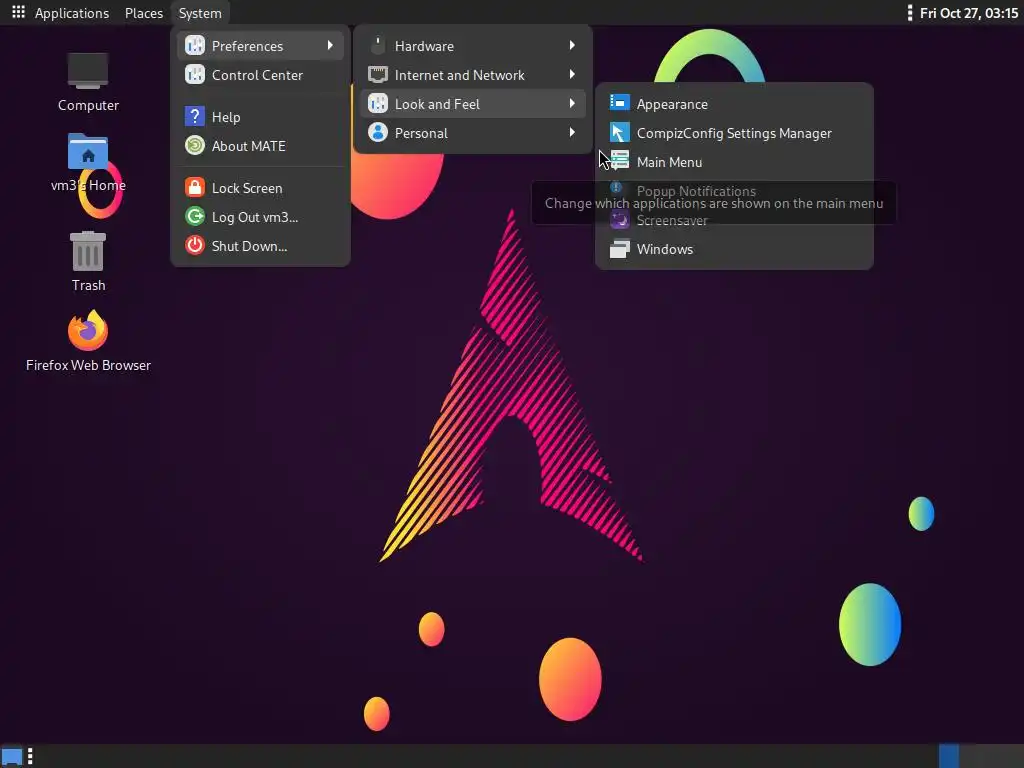Click the panel handle dots beside clock
This screenshot has width=1024, height=768.
click(910, 13)
